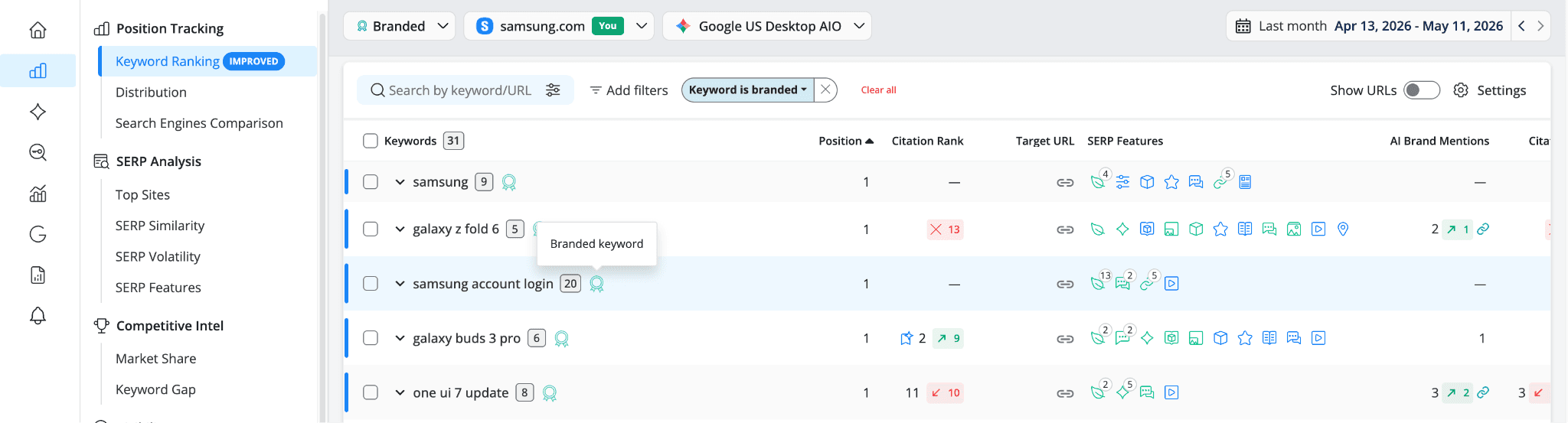Open the Keyword is branded filter dropdown
This screenshot has height=423, width=1568.
click(x=748, y=89)
